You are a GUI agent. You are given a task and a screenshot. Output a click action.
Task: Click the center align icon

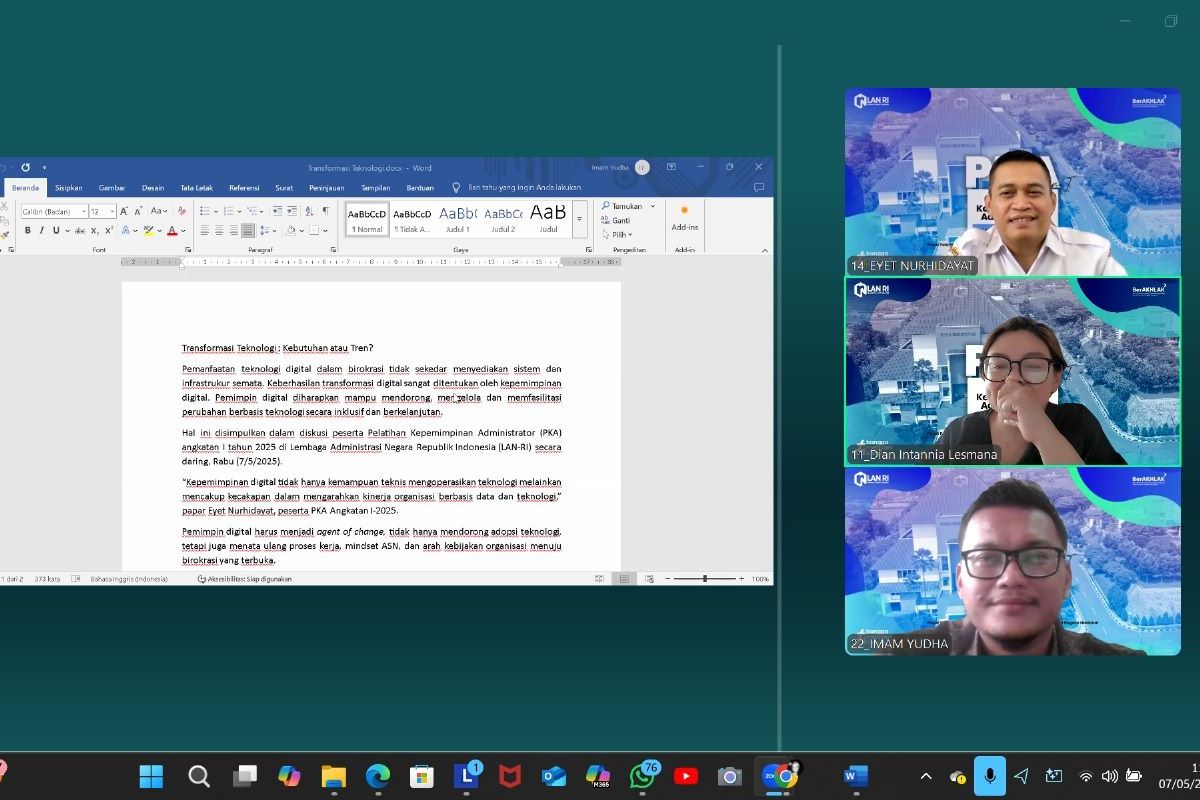[x=219, y=230]
